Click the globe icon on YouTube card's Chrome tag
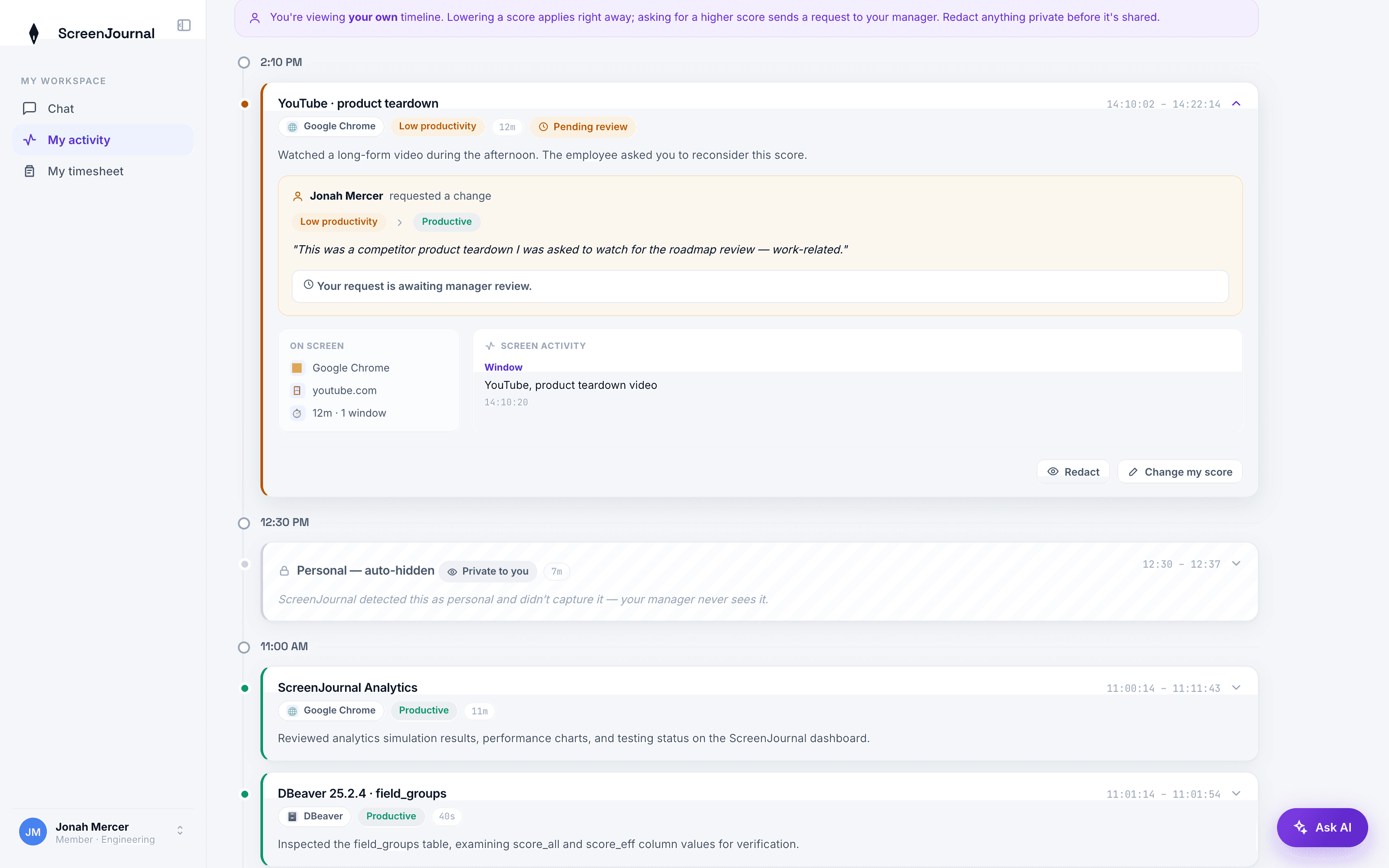 click(293, 127)
